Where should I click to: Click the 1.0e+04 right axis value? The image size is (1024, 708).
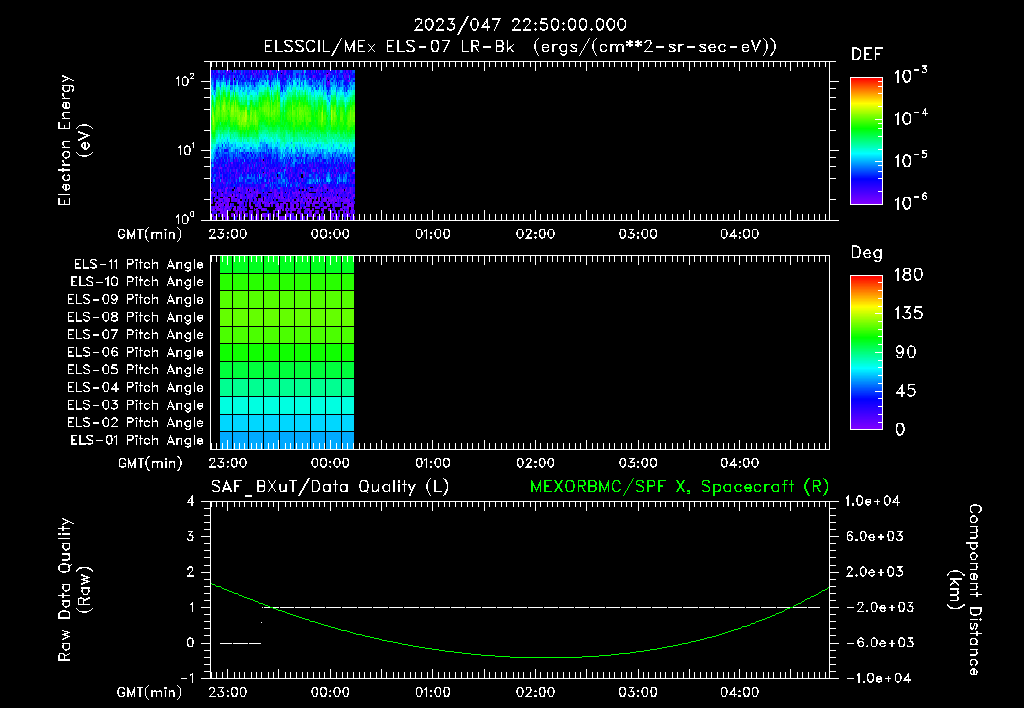pos(872,501)
